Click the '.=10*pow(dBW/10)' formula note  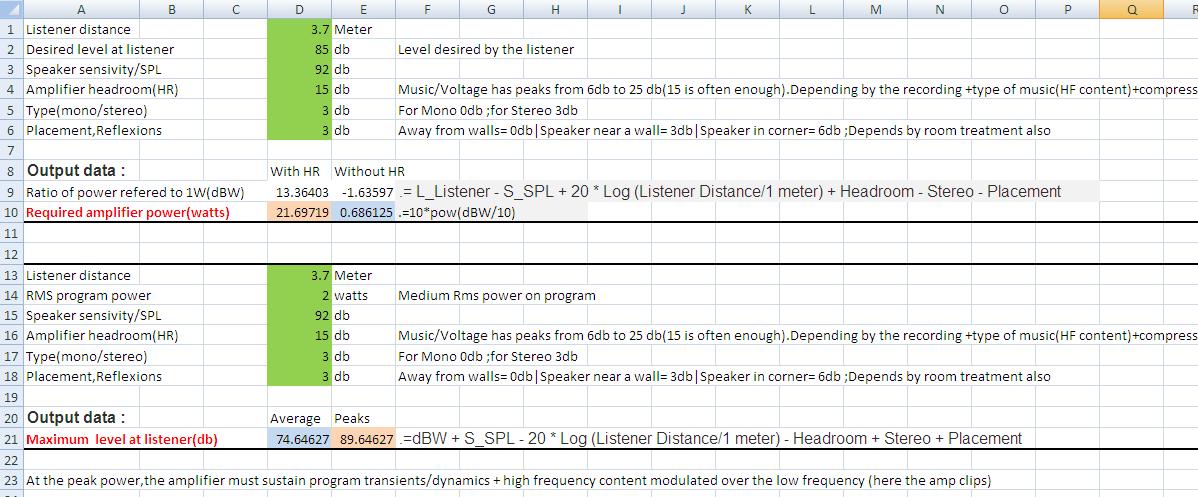click(x=458, y=213)
